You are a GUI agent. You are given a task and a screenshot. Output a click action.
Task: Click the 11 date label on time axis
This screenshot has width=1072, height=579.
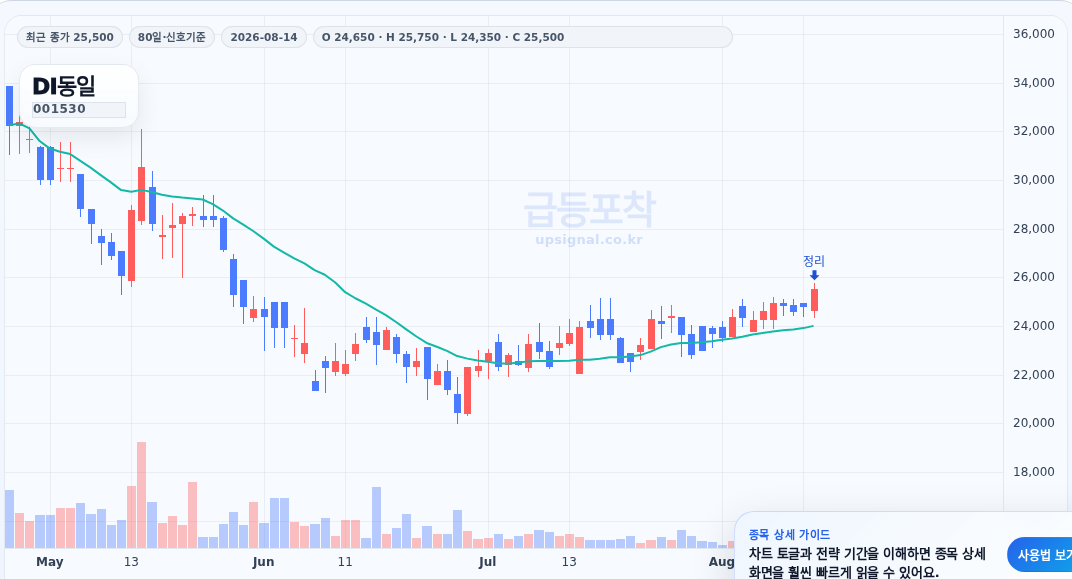click(x=345, y=562)
